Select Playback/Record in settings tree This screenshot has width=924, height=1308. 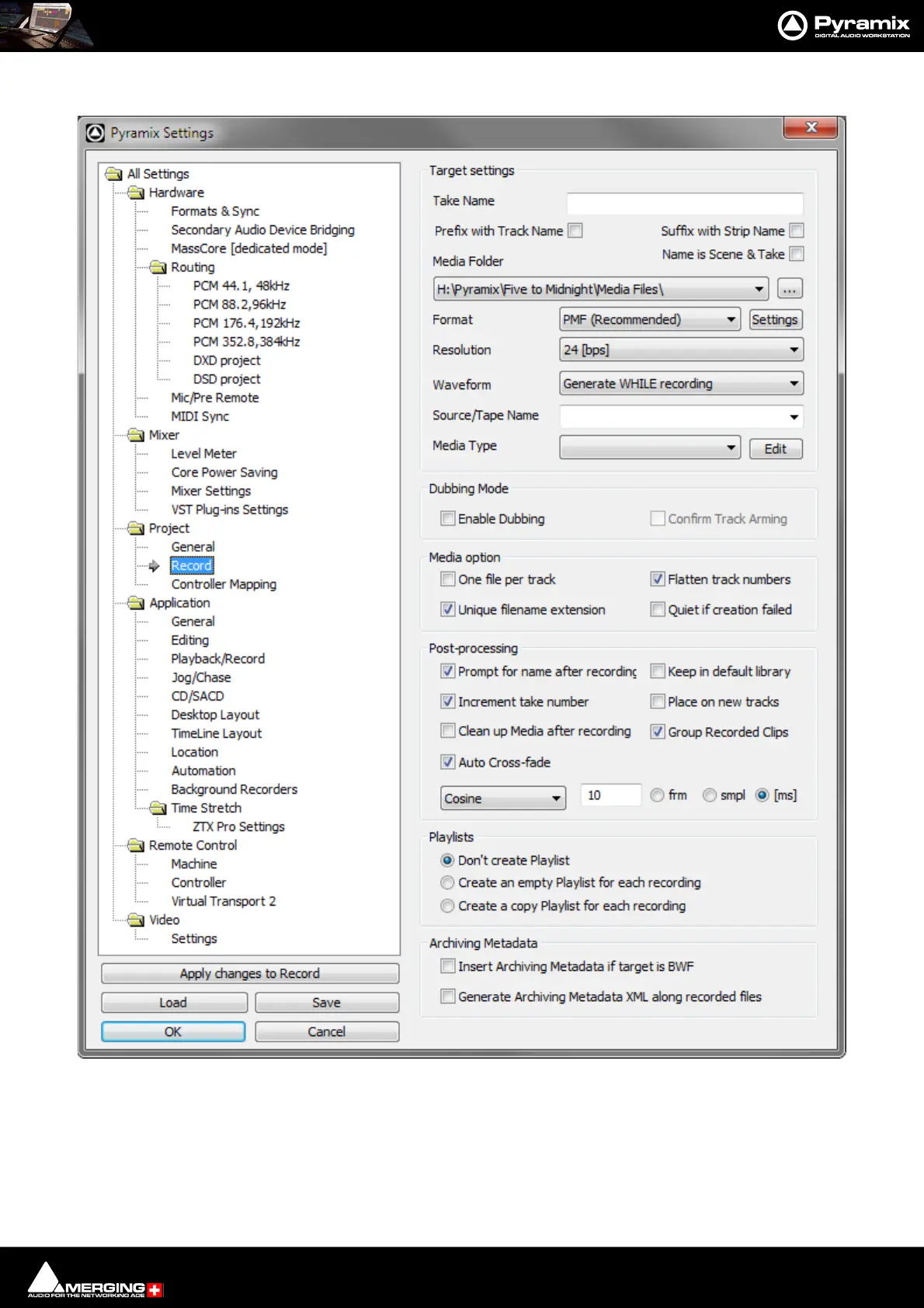217,659
